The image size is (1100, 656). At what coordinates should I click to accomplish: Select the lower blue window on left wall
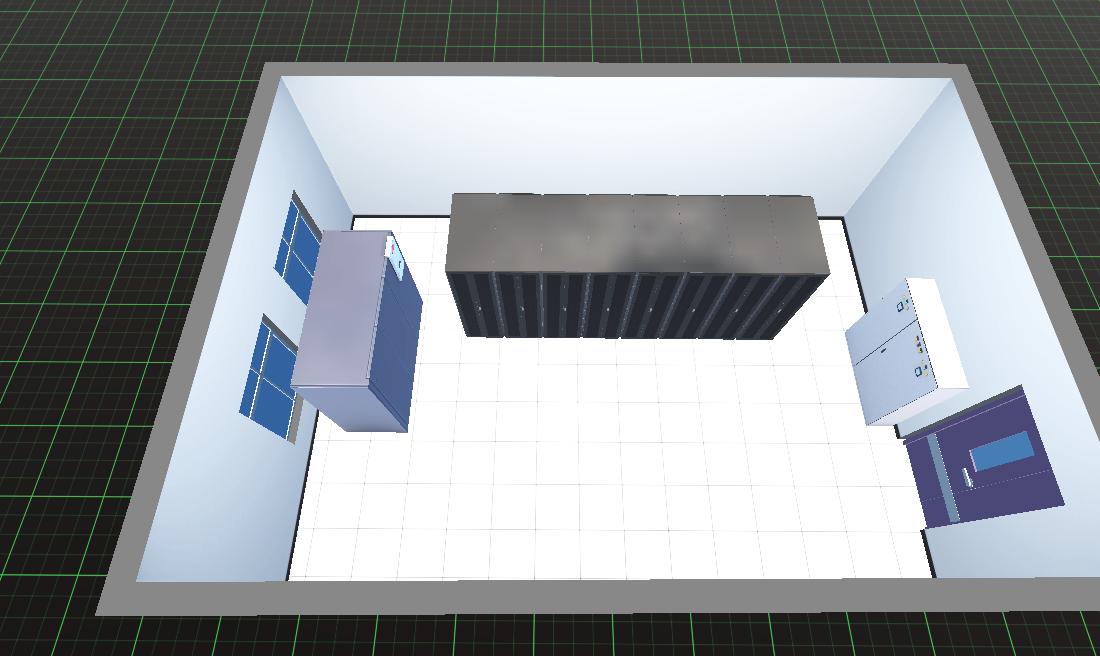coord(266,378)
